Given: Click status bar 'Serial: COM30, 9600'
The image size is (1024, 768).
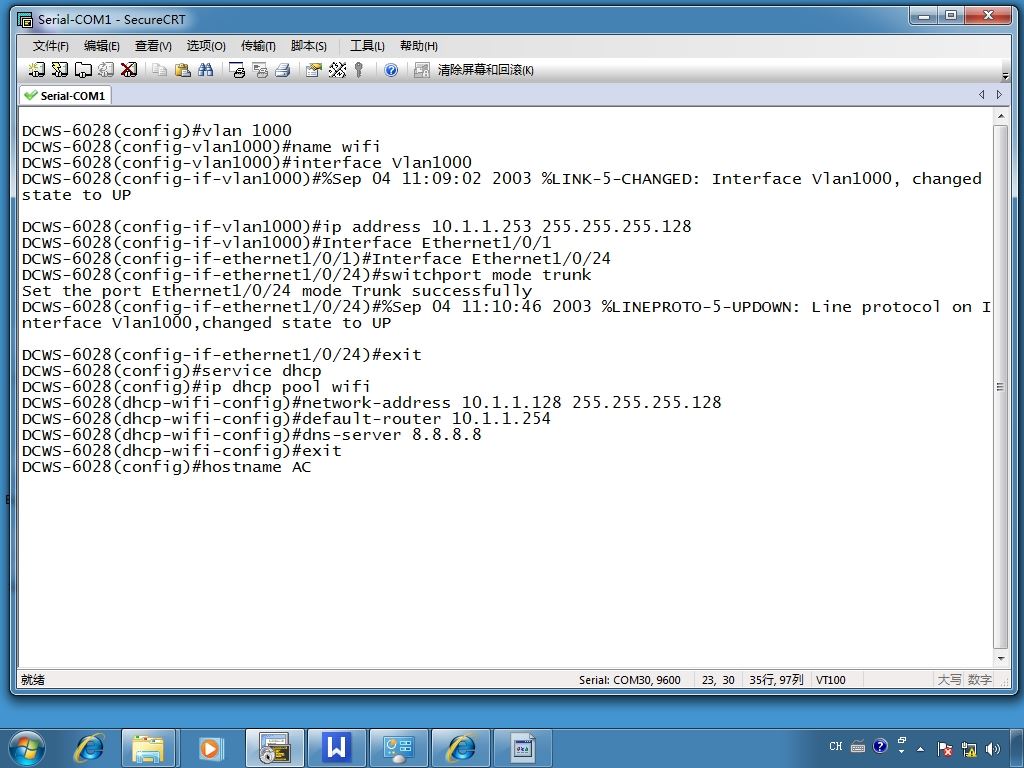Looking at the screenshot, I should (x=630, y=680).
